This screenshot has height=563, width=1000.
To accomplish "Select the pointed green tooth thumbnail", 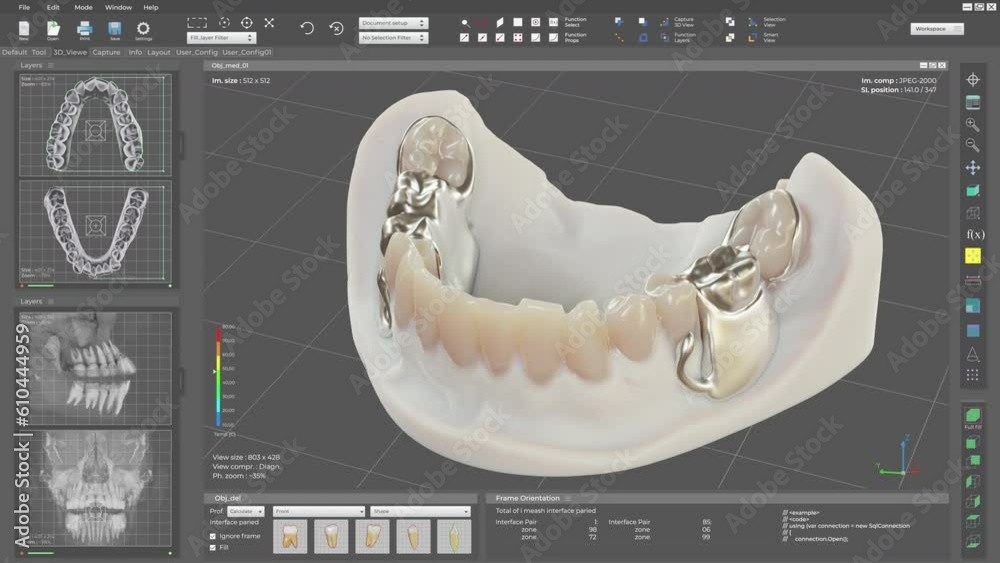I will (x=454, y=536).
